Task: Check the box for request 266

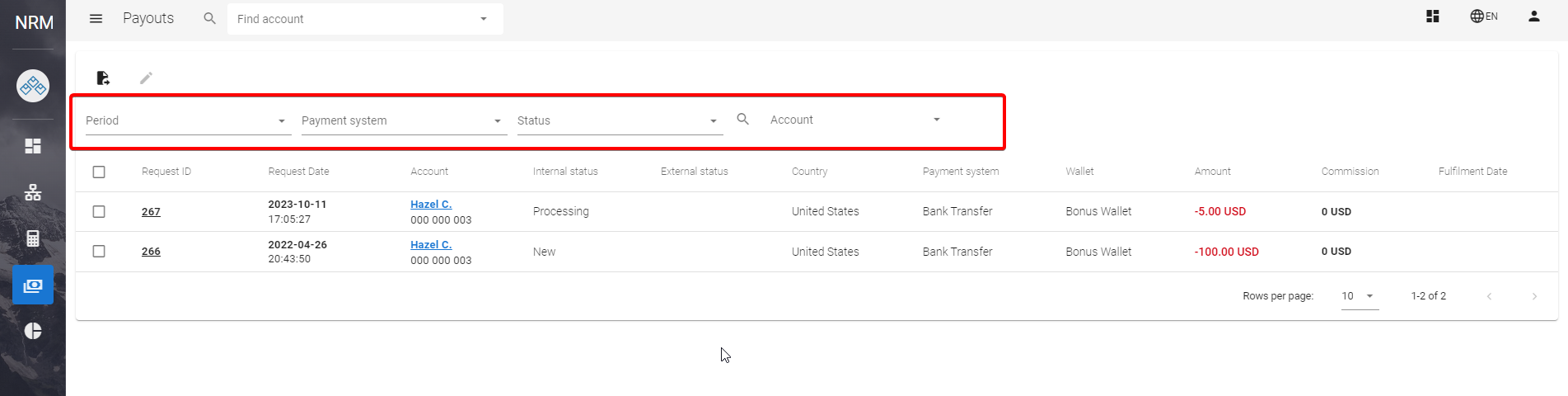Action: coord(99,252)
